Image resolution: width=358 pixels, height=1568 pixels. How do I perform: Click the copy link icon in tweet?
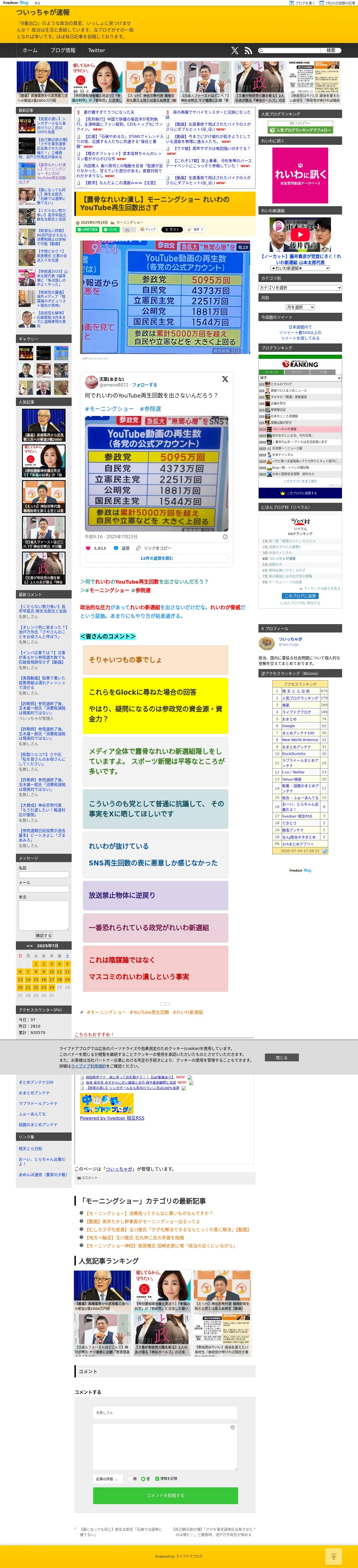point(139,548)
